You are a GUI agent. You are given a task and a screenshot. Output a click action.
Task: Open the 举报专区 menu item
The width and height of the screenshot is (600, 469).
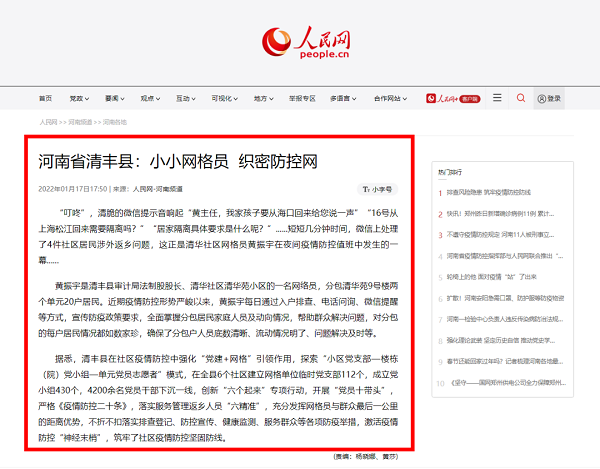click(x=301, y=98)
